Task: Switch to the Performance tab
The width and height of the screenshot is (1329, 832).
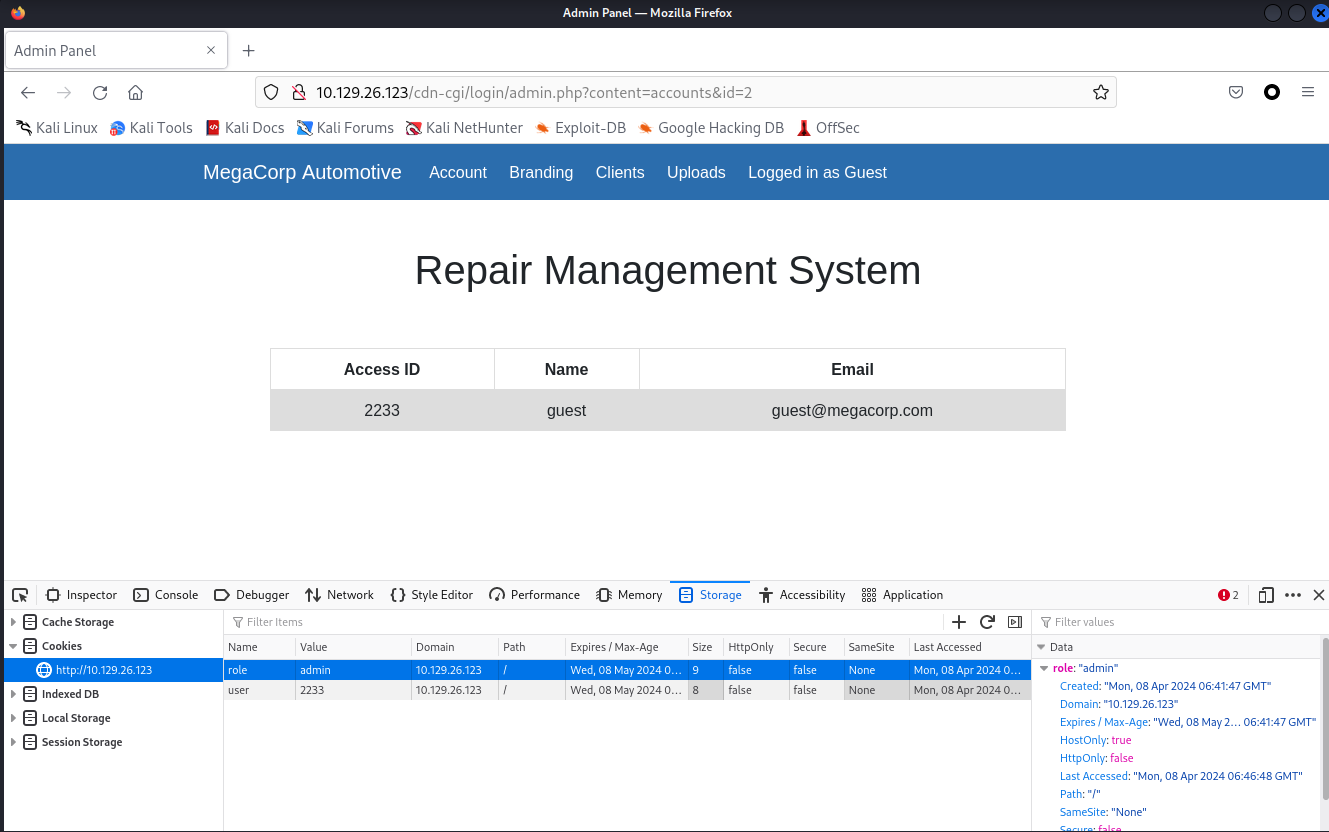Action: tap(534, 595)
